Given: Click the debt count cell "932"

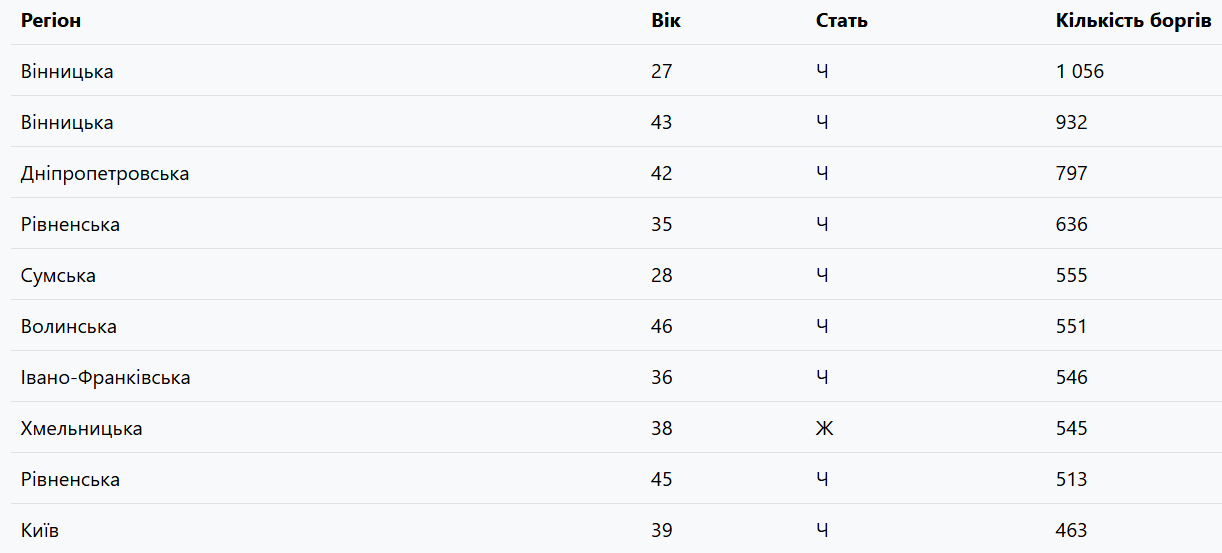Looking at the screenshot, I should point(1071,123).
